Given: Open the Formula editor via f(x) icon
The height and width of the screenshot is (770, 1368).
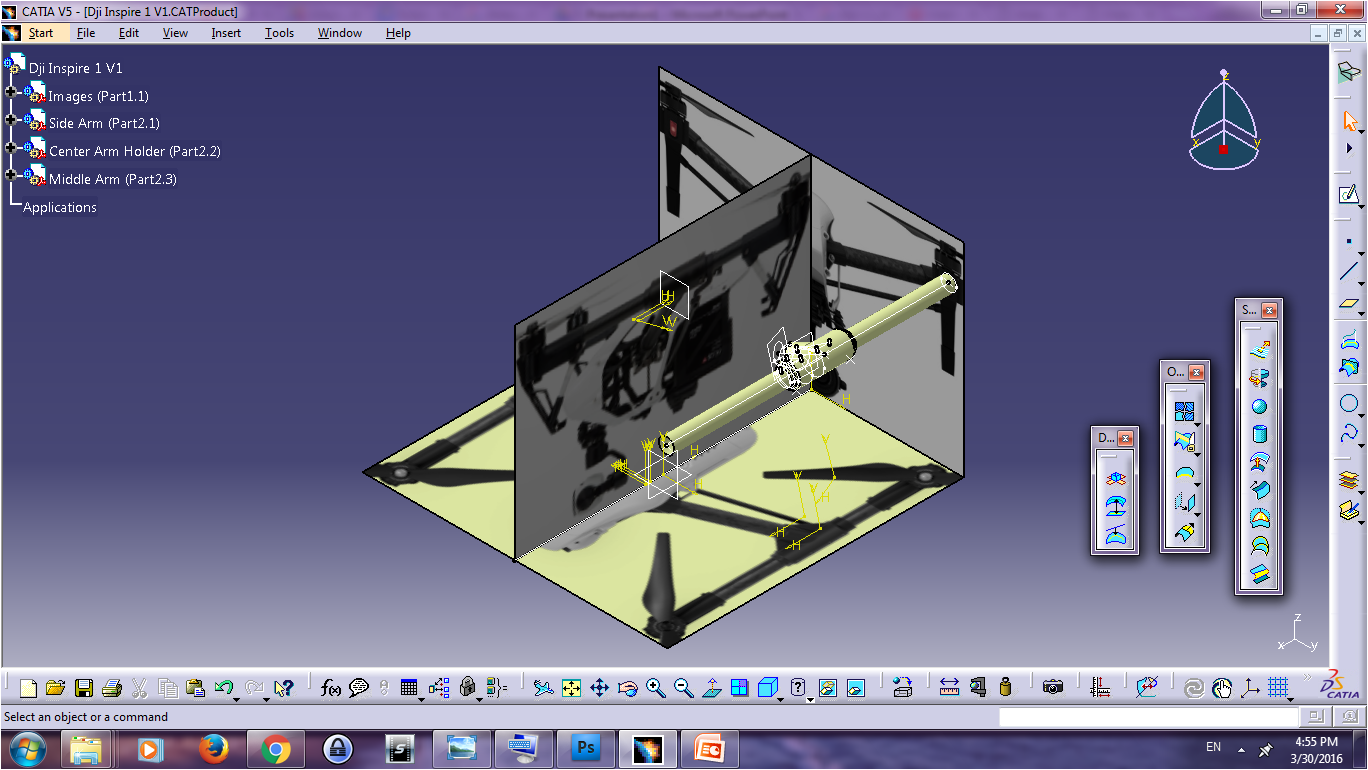Looking at the screenshot, I should [330, 687].
